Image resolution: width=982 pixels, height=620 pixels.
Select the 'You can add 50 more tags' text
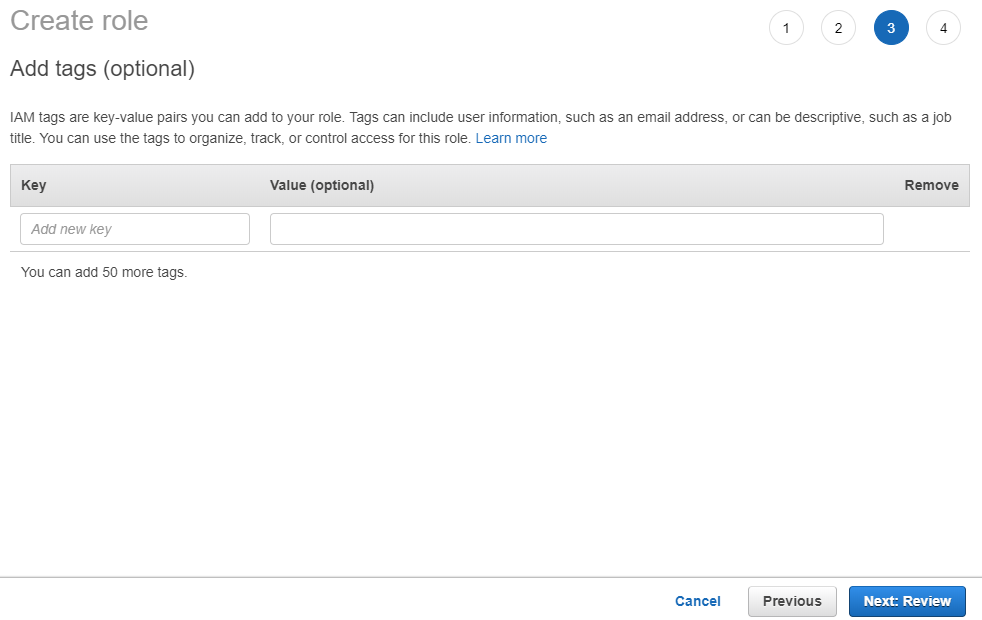point(104,272)
